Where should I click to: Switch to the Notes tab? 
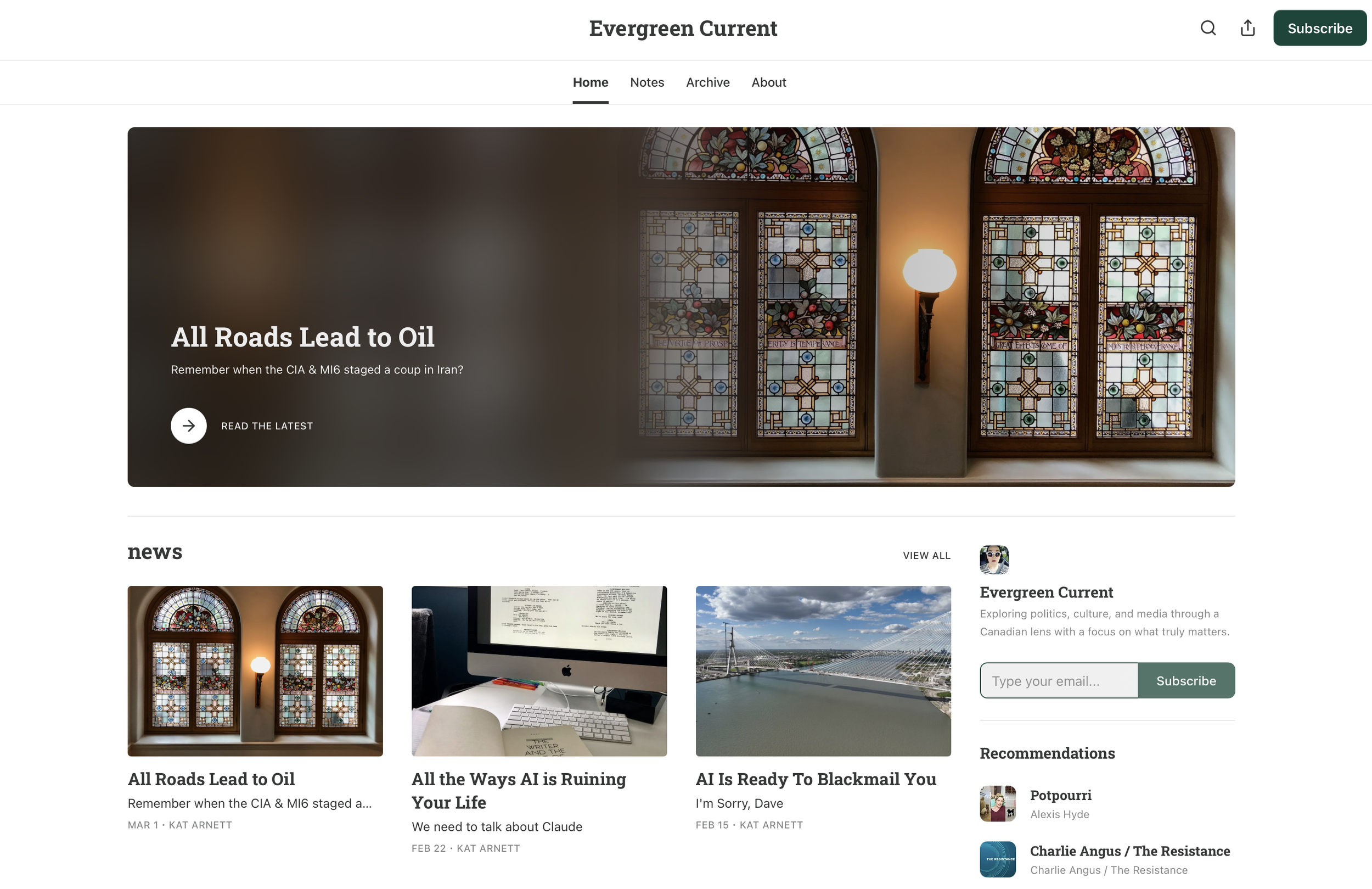647,82
